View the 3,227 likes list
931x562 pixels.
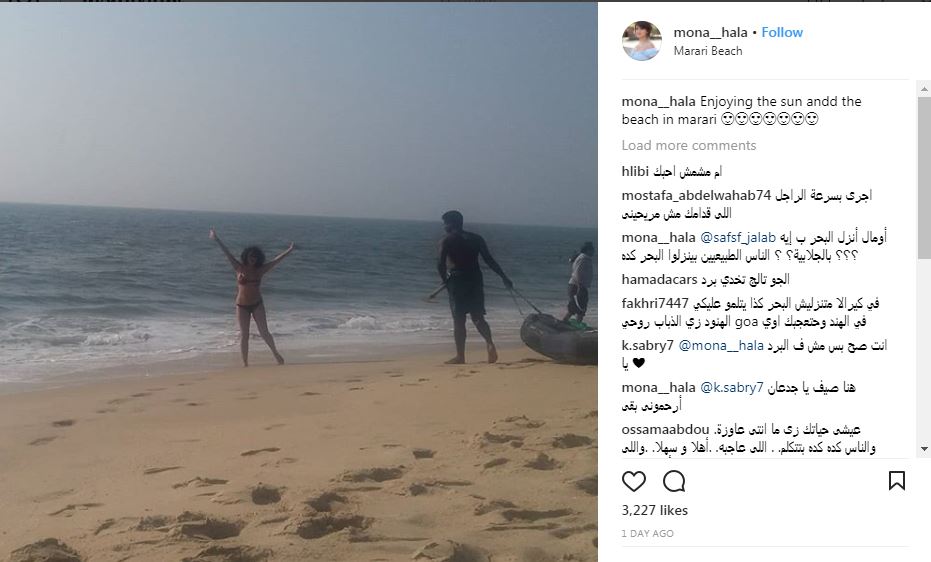[654, 510]
